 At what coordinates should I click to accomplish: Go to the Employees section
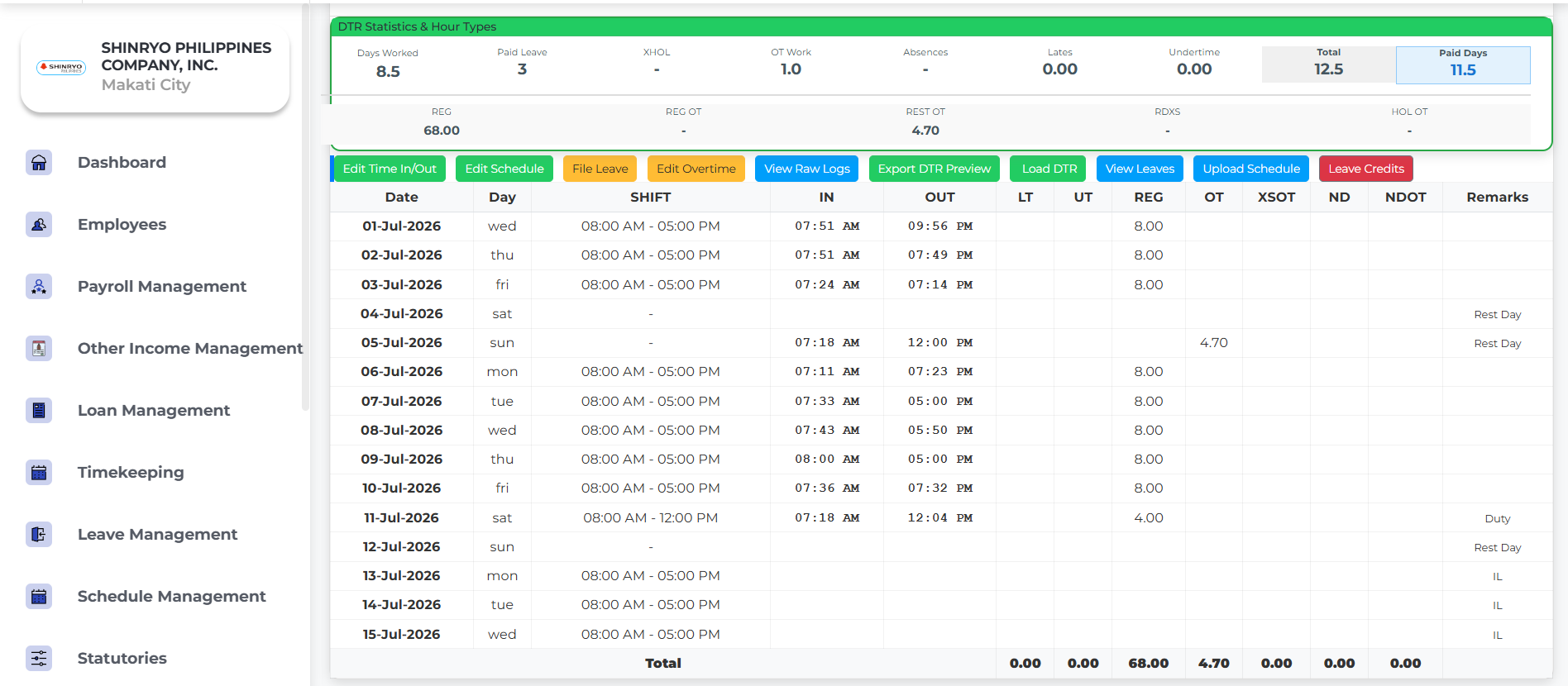click(x=122, y=225)
